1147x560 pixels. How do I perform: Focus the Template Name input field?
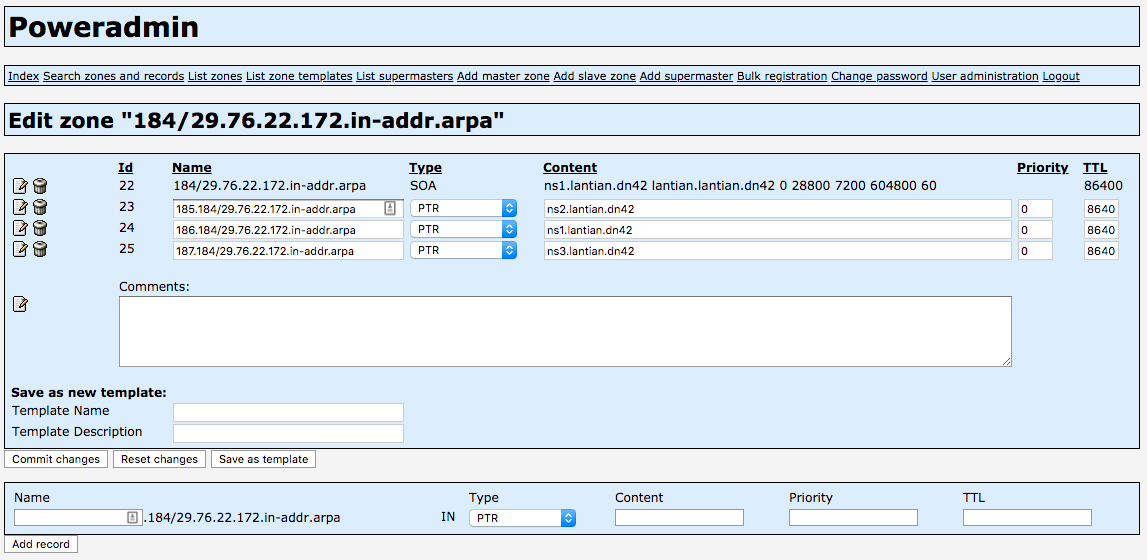click(288, 412)
